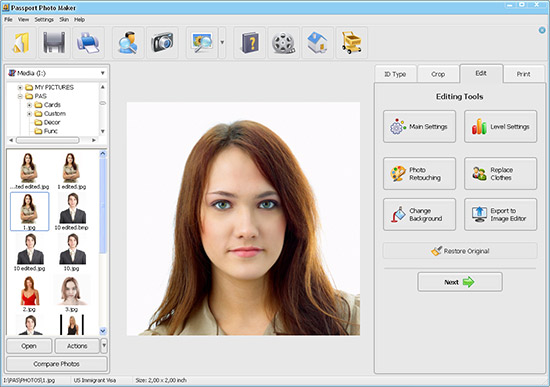The height and width of the screenshot is (387, 550).
Task: Open the Settings menu
Action: (44, 20)
